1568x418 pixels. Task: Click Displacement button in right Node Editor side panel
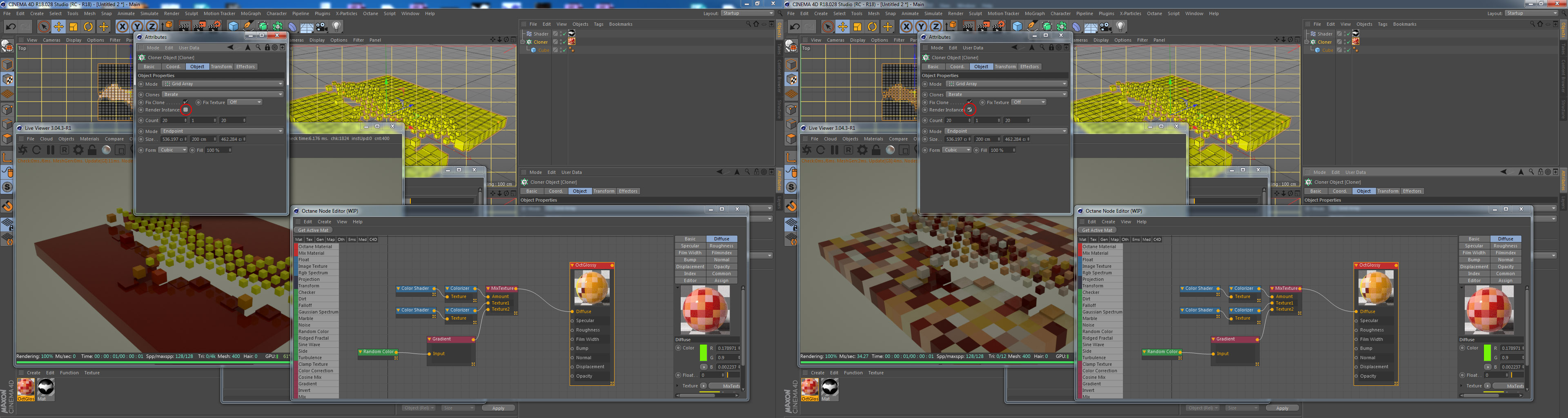pyautogui.click(x=1474, y=267)
